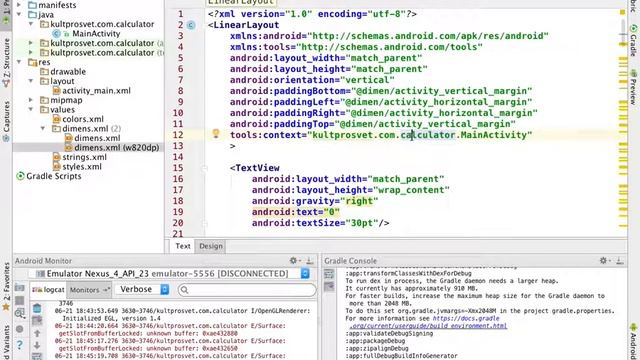Image resolution: width=640 pixels, height=360 pixels.
Task: Click the Gradle Scripts tree item
Action: (x=53, y=176)
